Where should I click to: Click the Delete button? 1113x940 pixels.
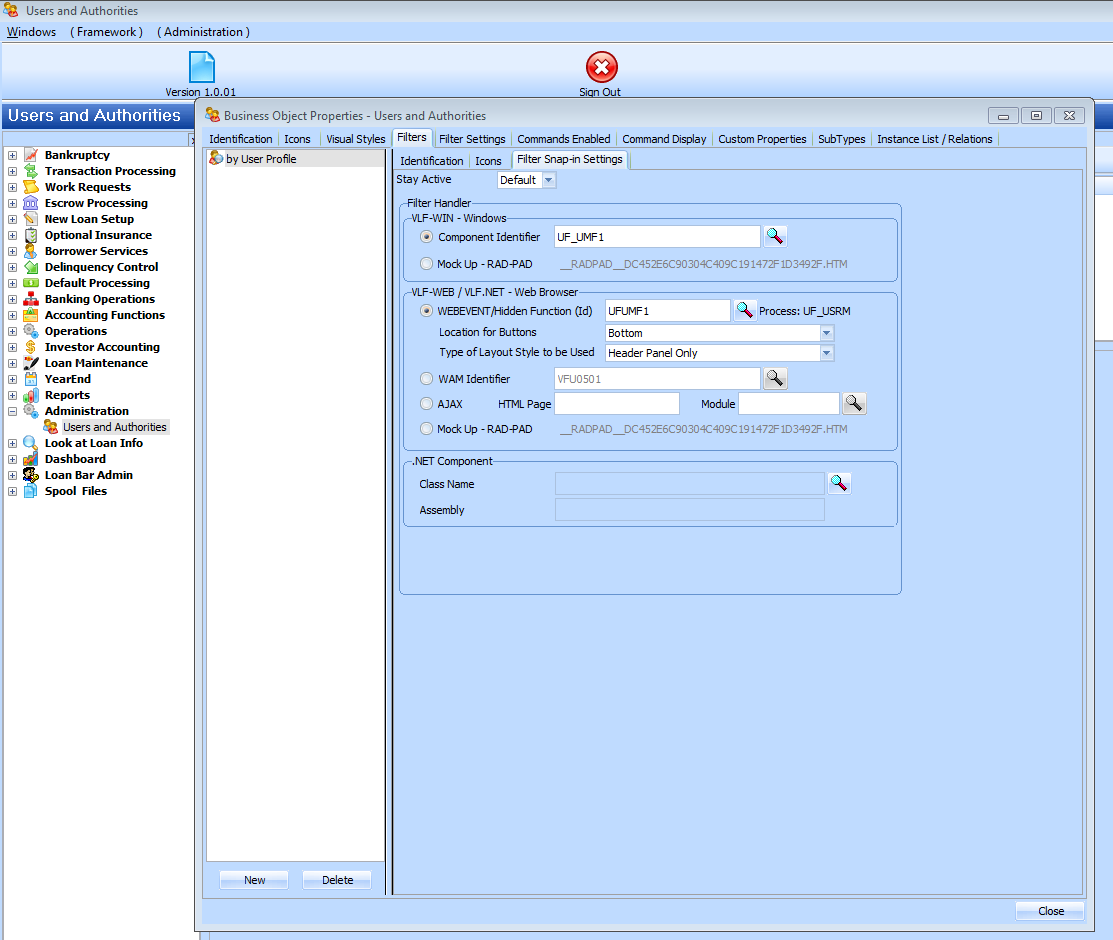(337, 880)
